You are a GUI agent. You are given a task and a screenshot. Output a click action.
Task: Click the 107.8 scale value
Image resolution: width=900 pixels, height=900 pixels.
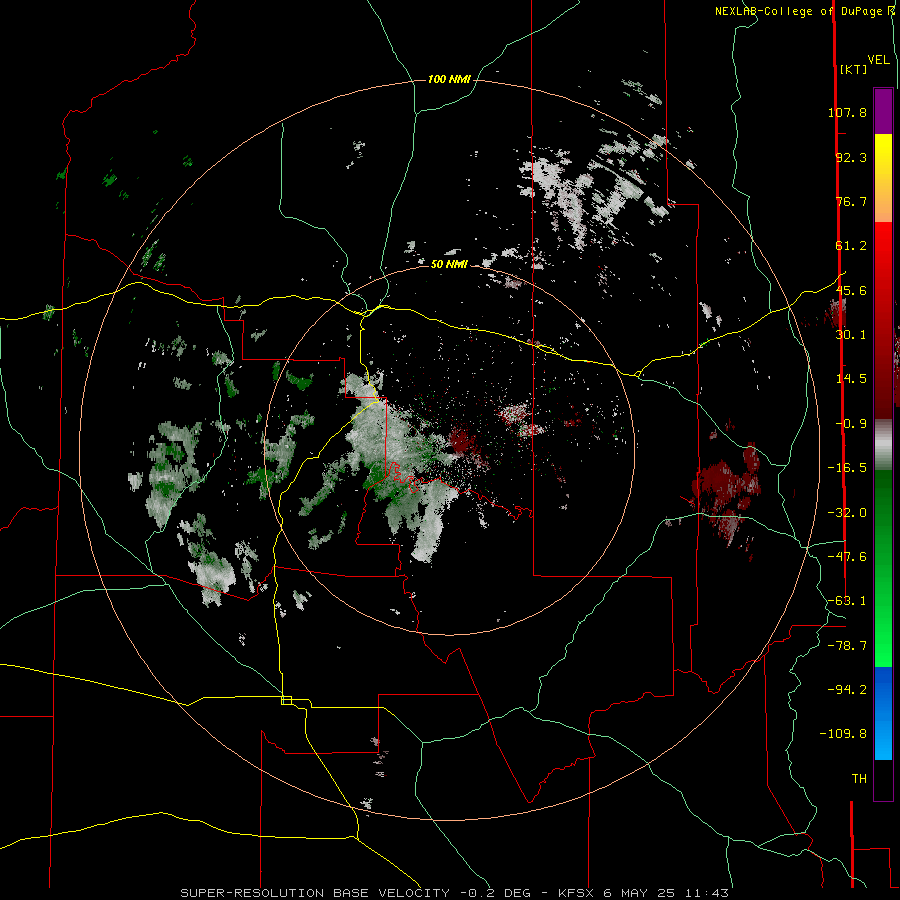[x=847, y=112]
